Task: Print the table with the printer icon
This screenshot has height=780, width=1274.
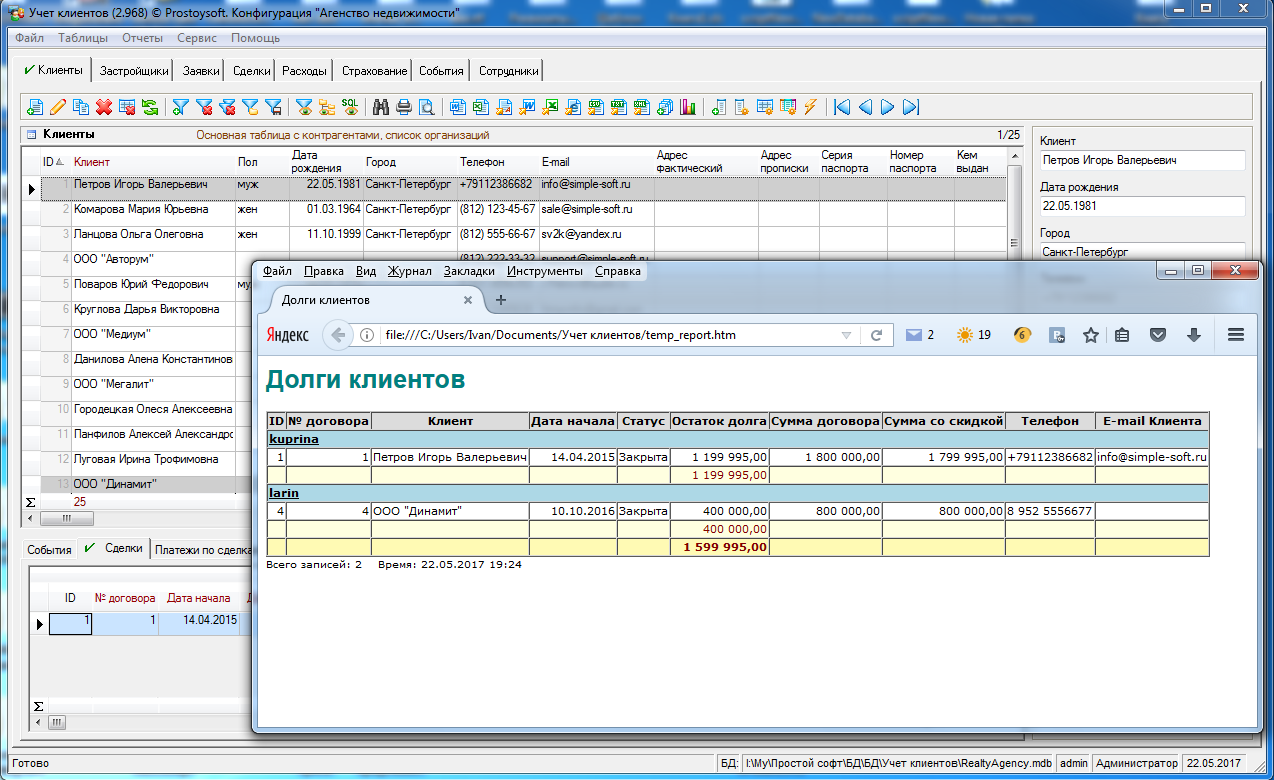Action: (x=404, y=107)
